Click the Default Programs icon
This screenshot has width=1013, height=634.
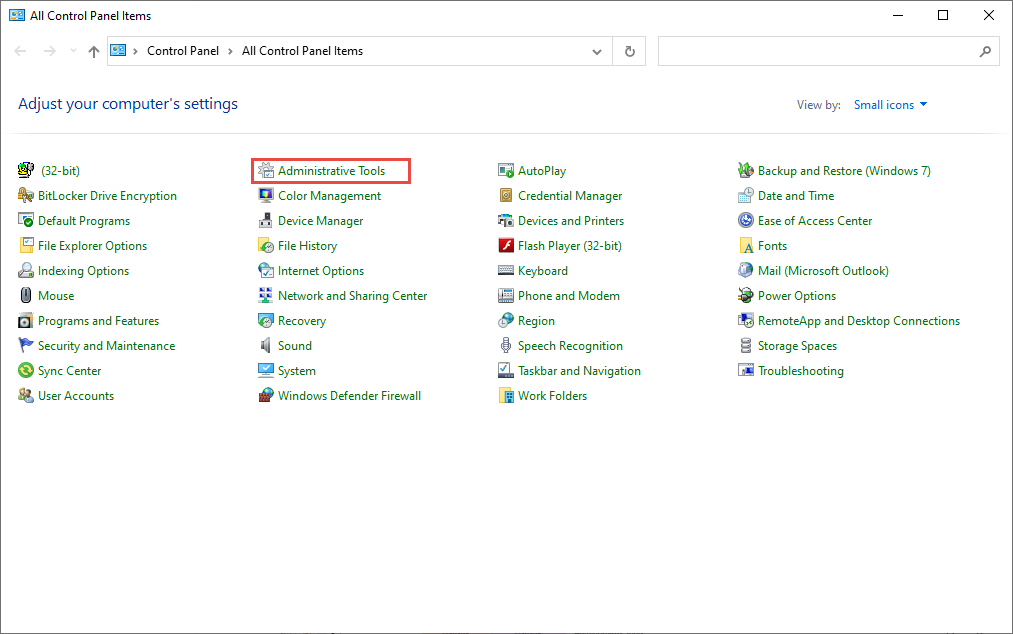pos(26,221)
